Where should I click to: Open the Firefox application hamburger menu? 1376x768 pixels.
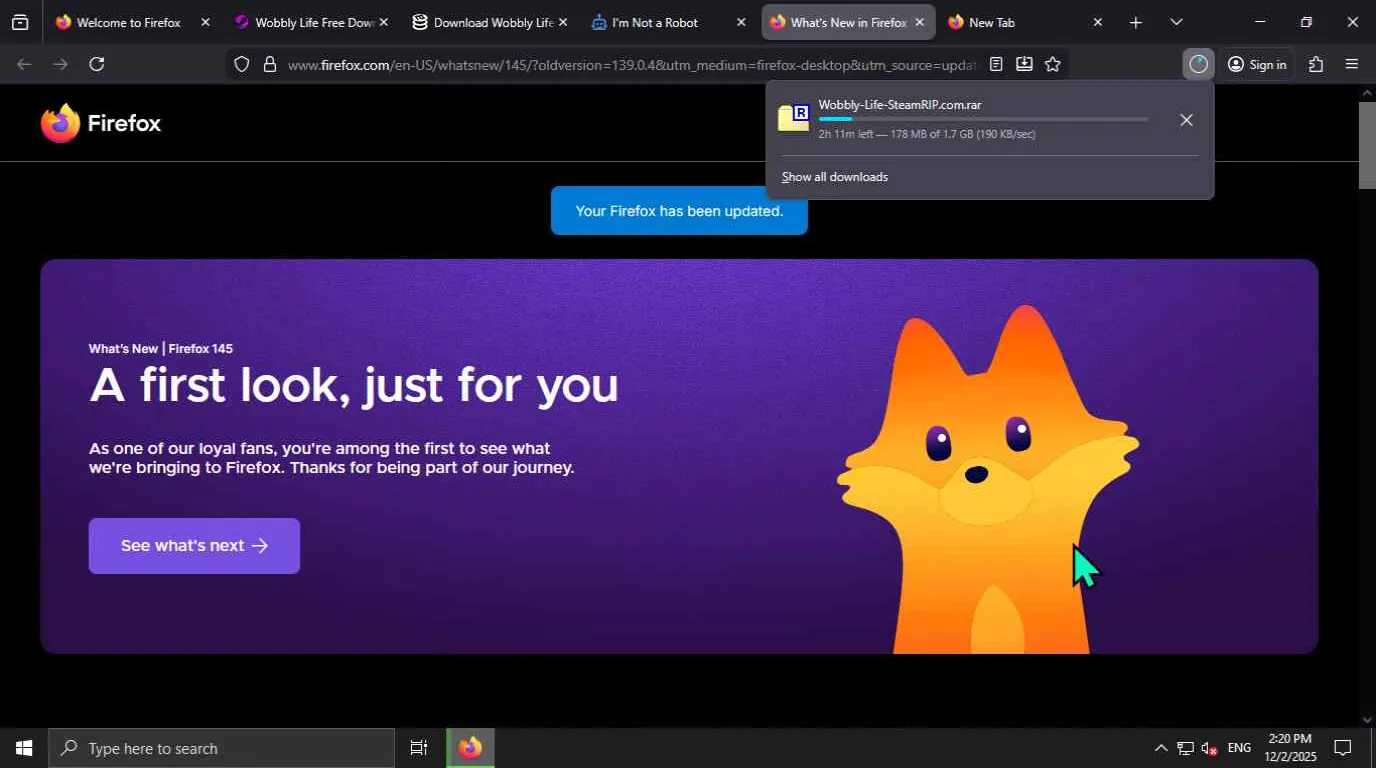(x=1352, y=64)
